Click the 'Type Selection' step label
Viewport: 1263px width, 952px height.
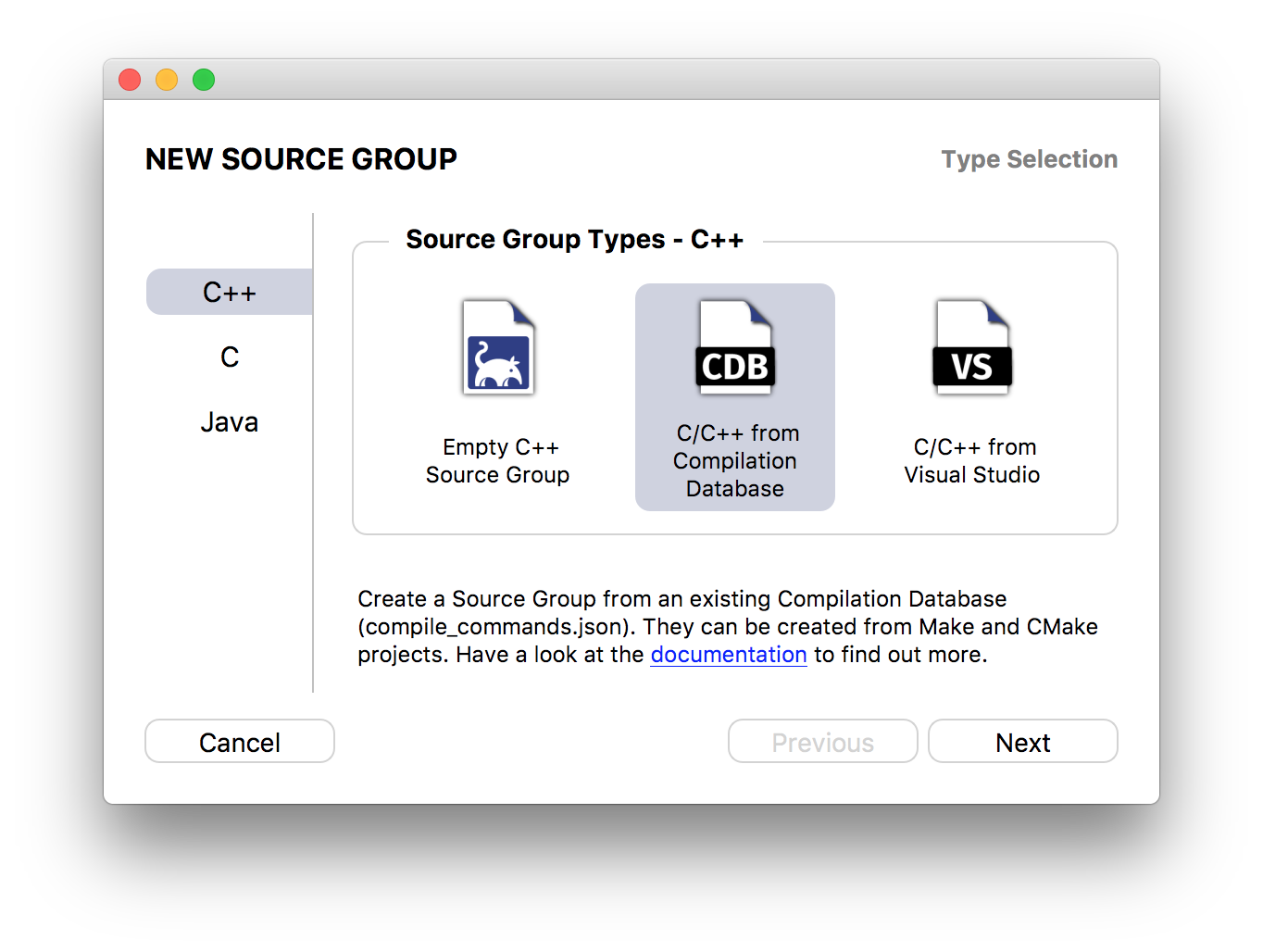click(1030, 159)
